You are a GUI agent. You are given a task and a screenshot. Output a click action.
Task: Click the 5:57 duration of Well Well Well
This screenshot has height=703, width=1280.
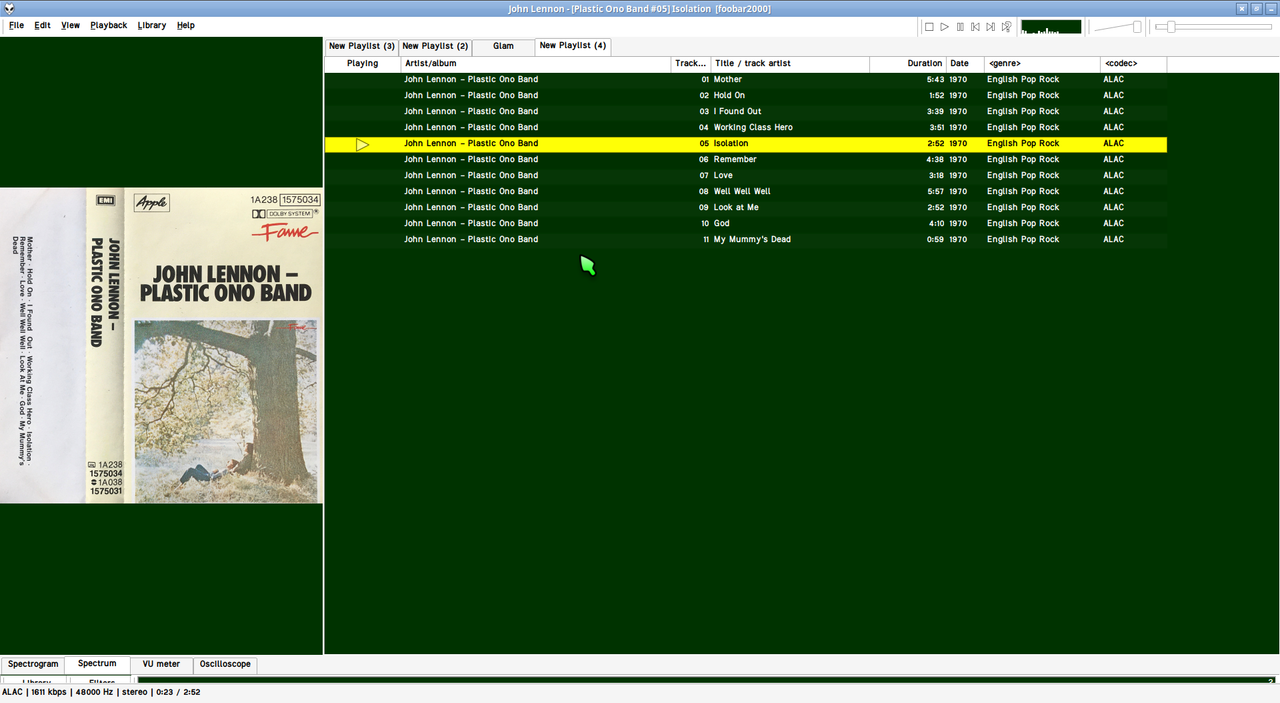935,192
